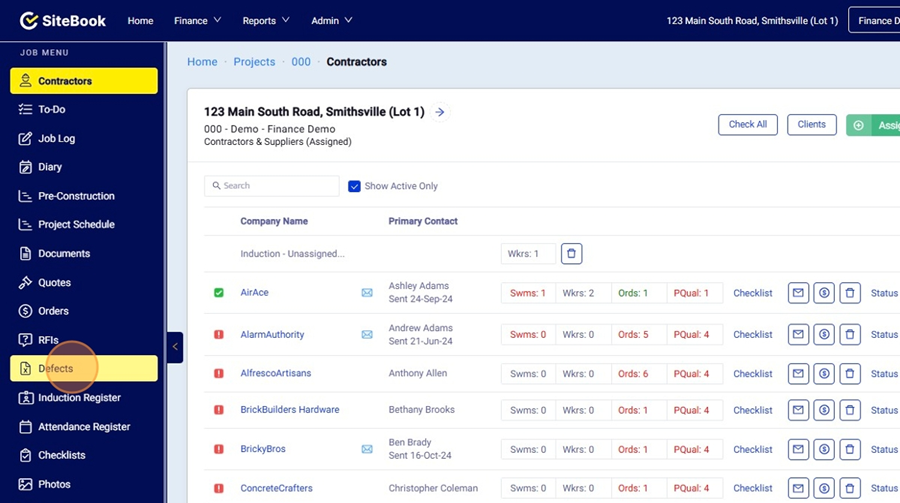Viewport: 900px width, 503px height.
Task: Click the green check icon for AirAce
Action: pyautogui.click(x=218, y=293)
